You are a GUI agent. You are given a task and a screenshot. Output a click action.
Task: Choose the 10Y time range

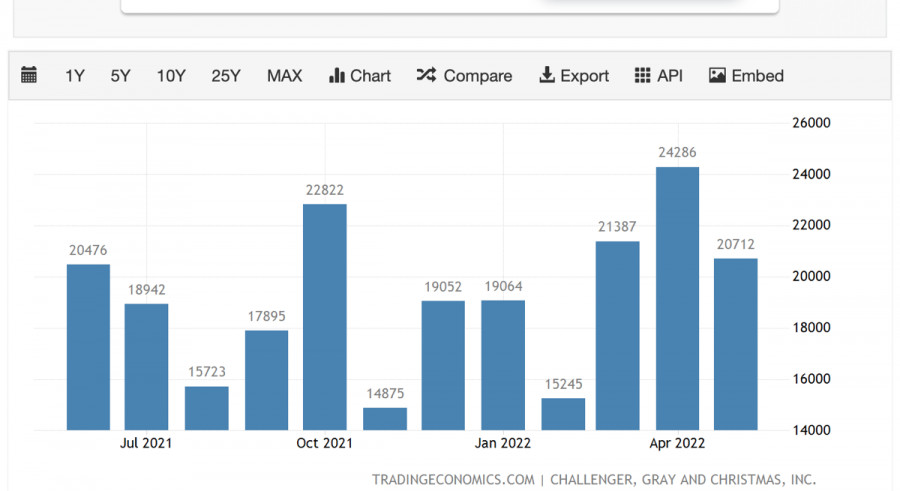coord(171,76)
